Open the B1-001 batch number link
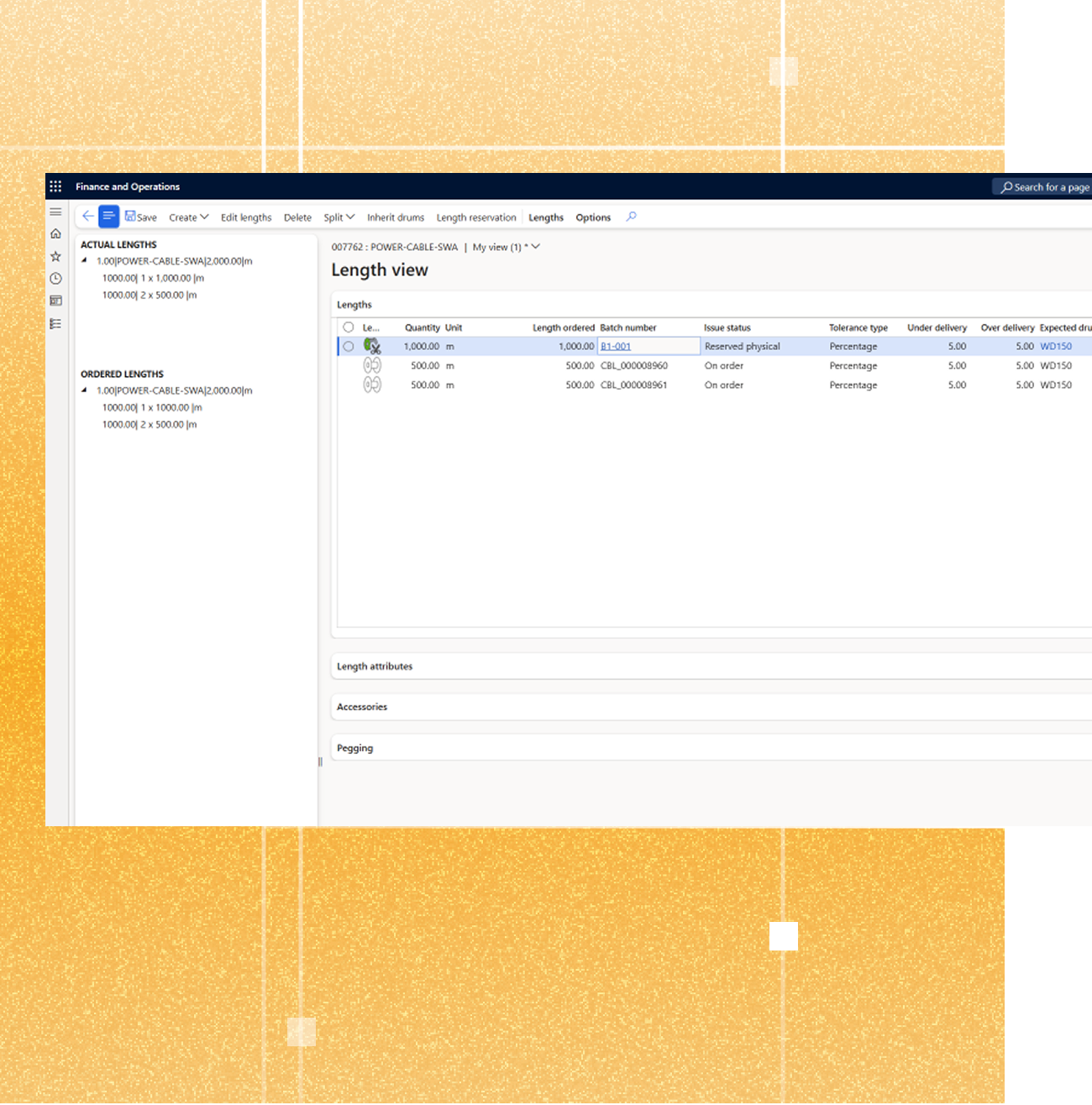Viewport: 1092px width, 1105px height. tap(615, 346)
